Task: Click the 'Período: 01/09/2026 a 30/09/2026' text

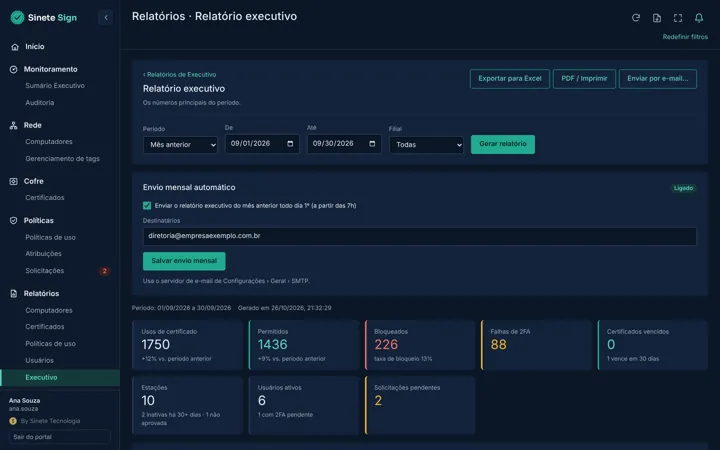Action: pos(181,308)
